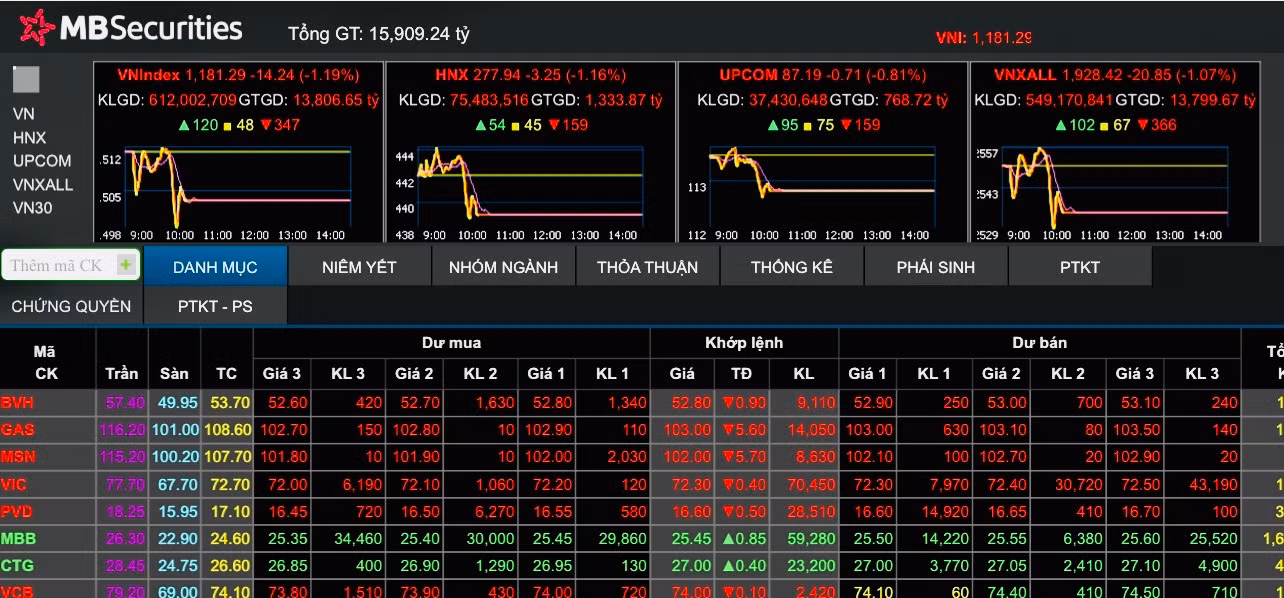Click the MB Securities logo
The image size is (1284, 598).
(131, 29)
